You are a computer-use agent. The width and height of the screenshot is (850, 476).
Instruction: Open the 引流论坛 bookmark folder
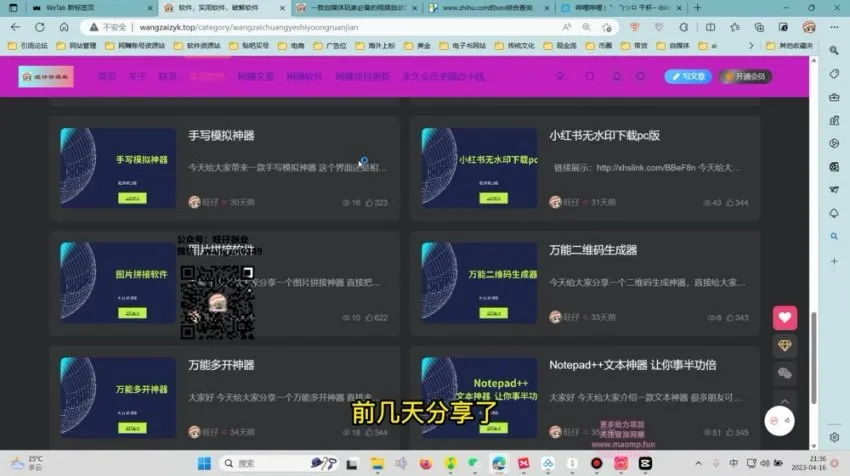click(x=28, y=46)
